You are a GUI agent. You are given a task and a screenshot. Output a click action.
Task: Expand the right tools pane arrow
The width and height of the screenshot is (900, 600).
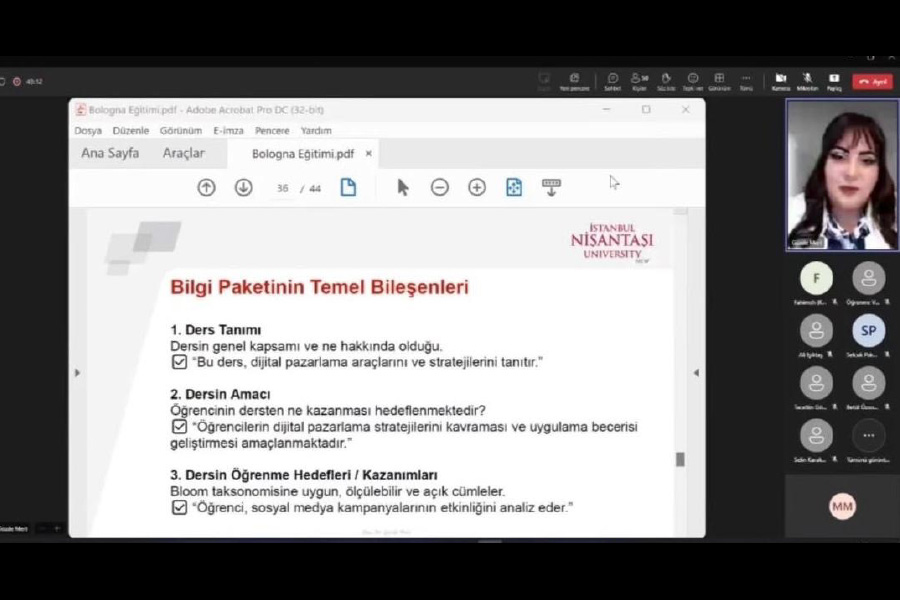click(696, 373)
